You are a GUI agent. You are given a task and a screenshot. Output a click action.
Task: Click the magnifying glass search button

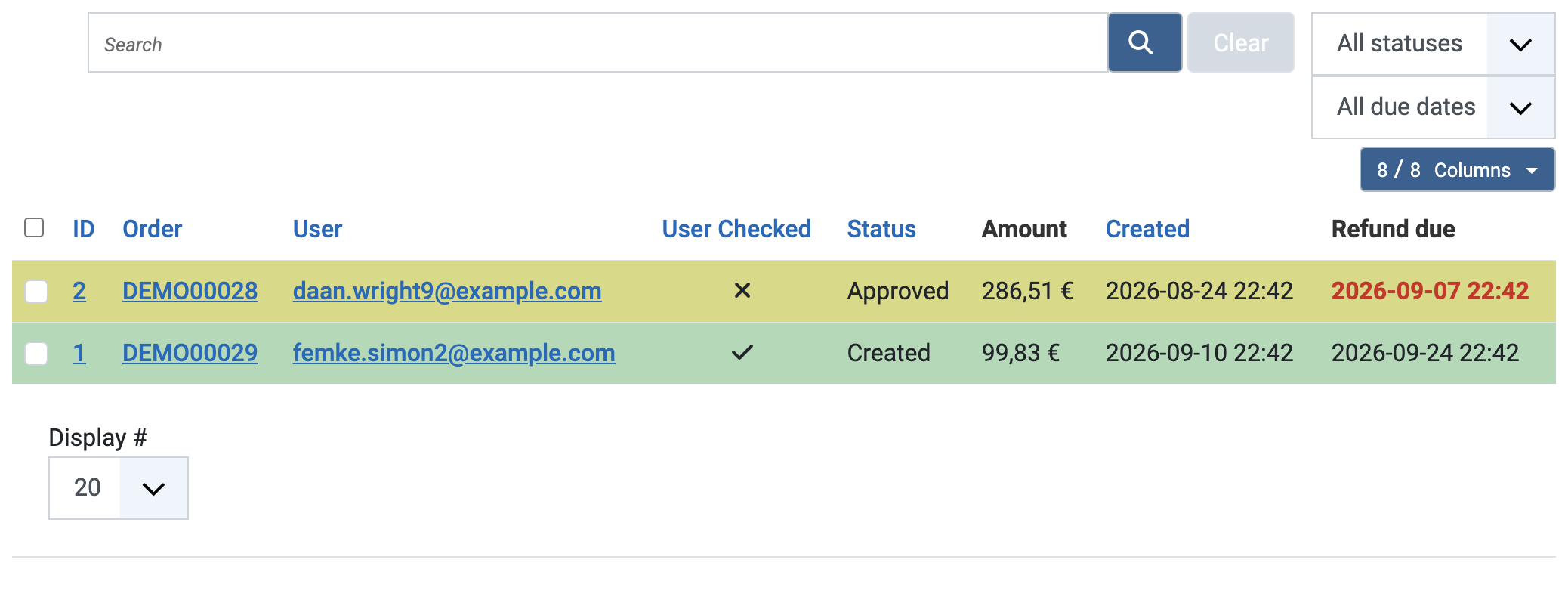[1144, 42]
